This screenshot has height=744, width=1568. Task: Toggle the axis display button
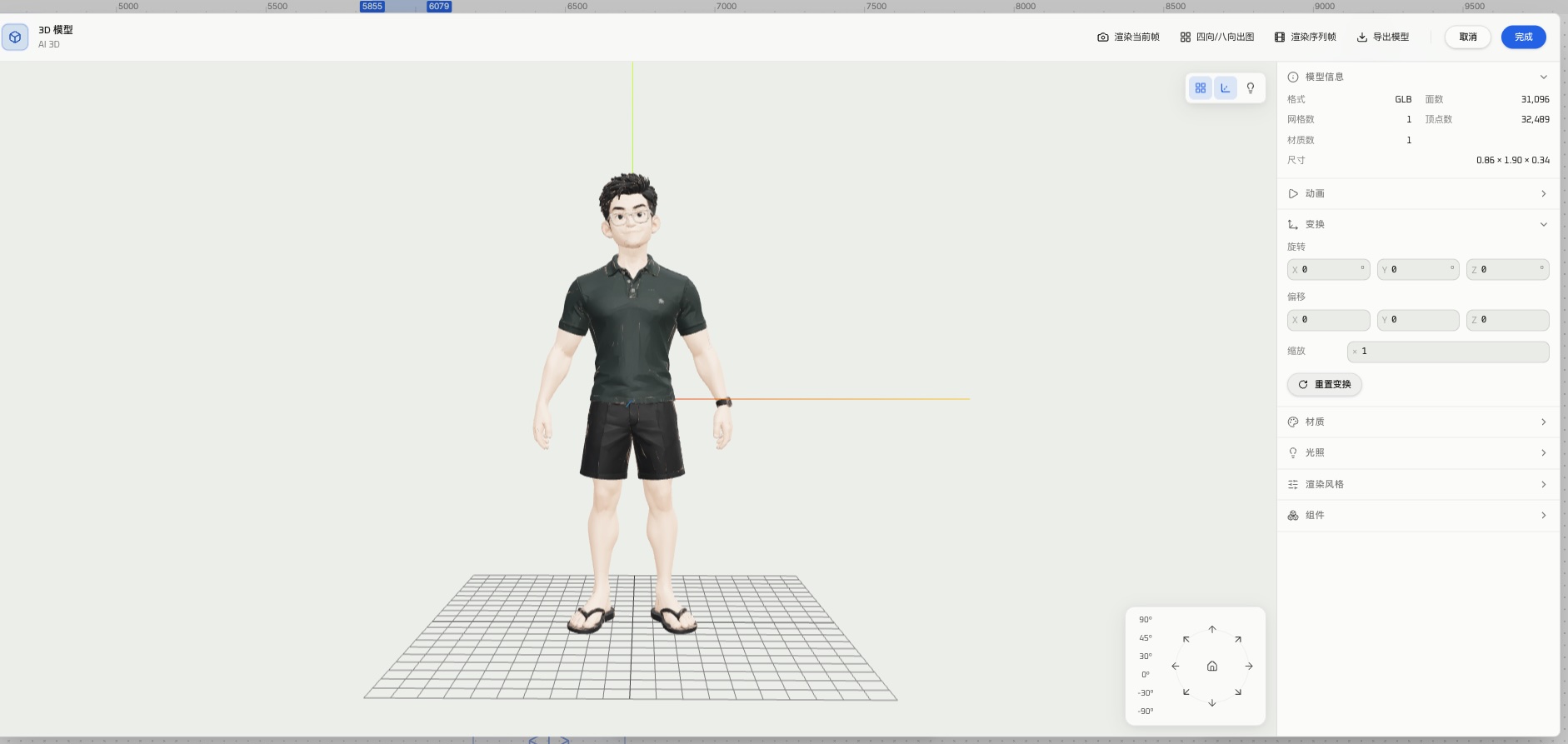click(1226, 87)
